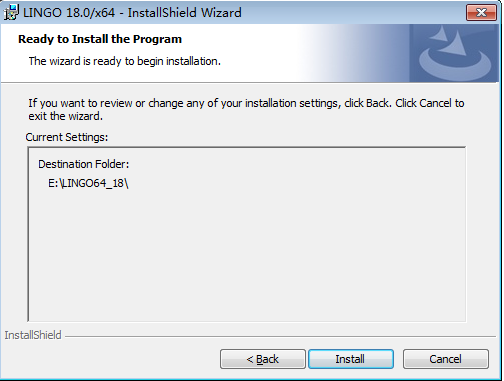Click the installer icon in title bar
The width and height of the screenshot is (504, 381).
click(11, 12)
